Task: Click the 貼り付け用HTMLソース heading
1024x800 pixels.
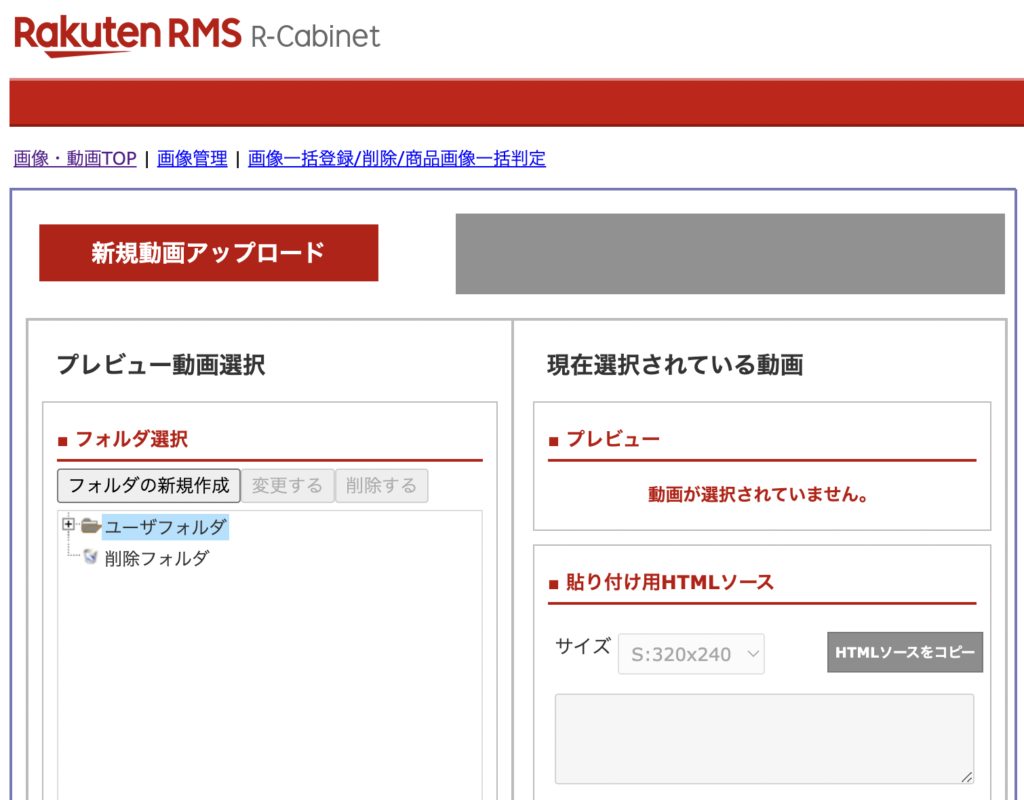Action: 669,582
